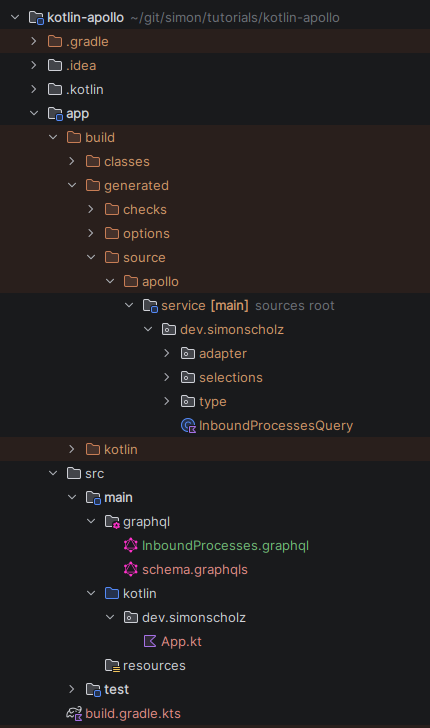Select the resources folder row
The width and height of the screenshot is (430, 728).
point(215,665)
